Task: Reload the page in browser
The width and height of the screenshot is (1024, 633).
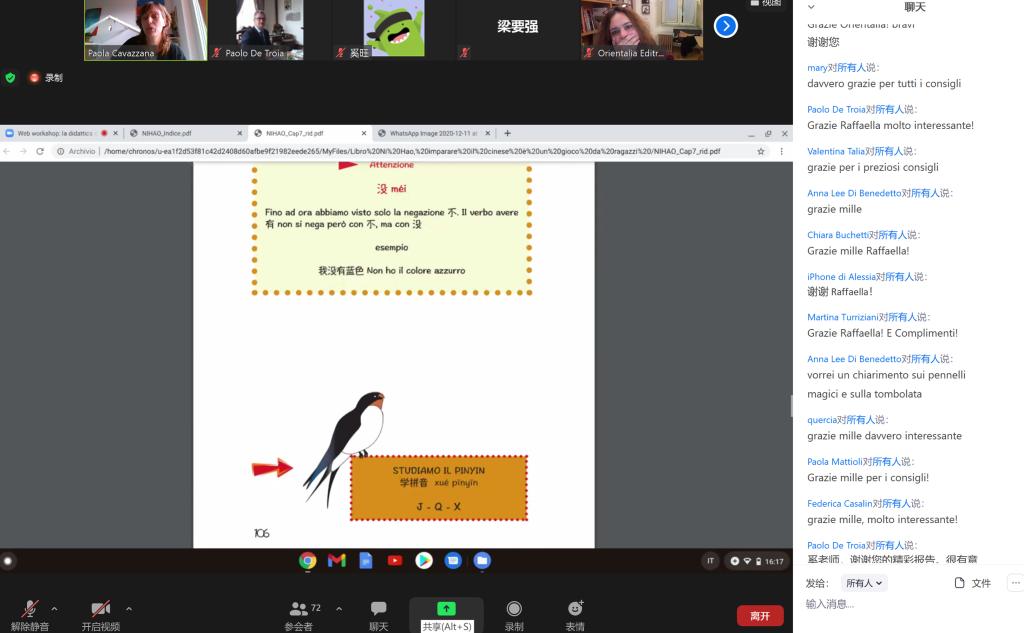Action: [x=40, y=151]
